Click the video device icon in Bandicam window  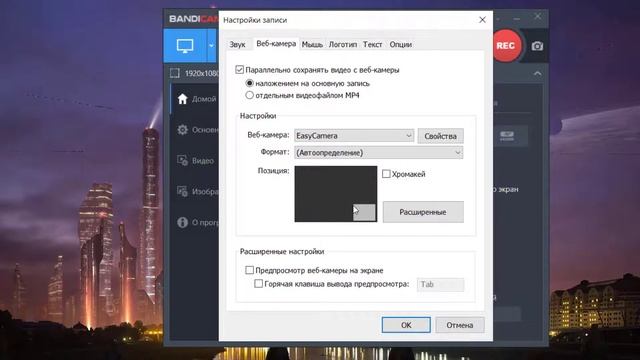tap(507, 136)
